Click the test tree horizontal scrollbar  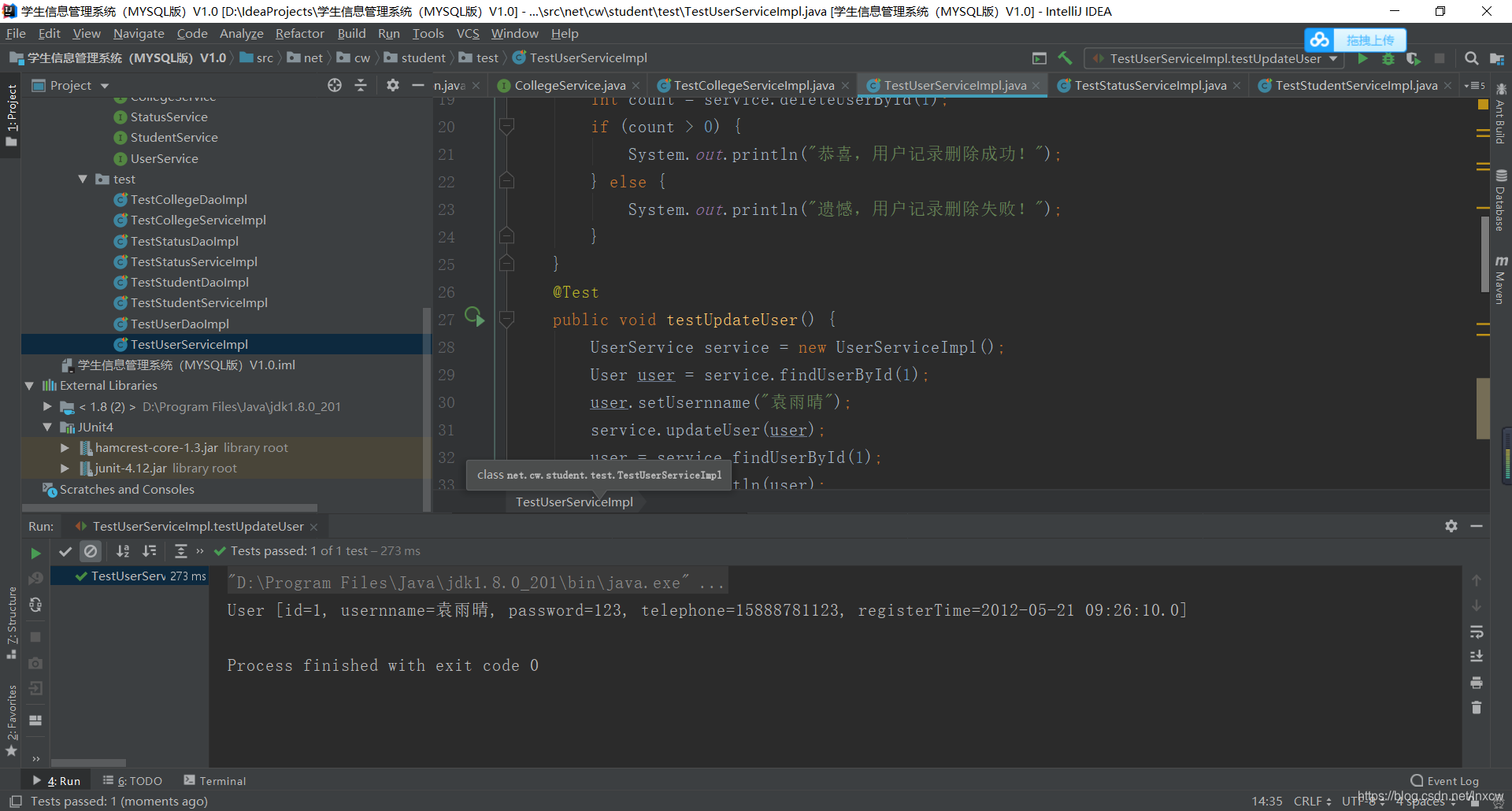[x=88, y=762]
